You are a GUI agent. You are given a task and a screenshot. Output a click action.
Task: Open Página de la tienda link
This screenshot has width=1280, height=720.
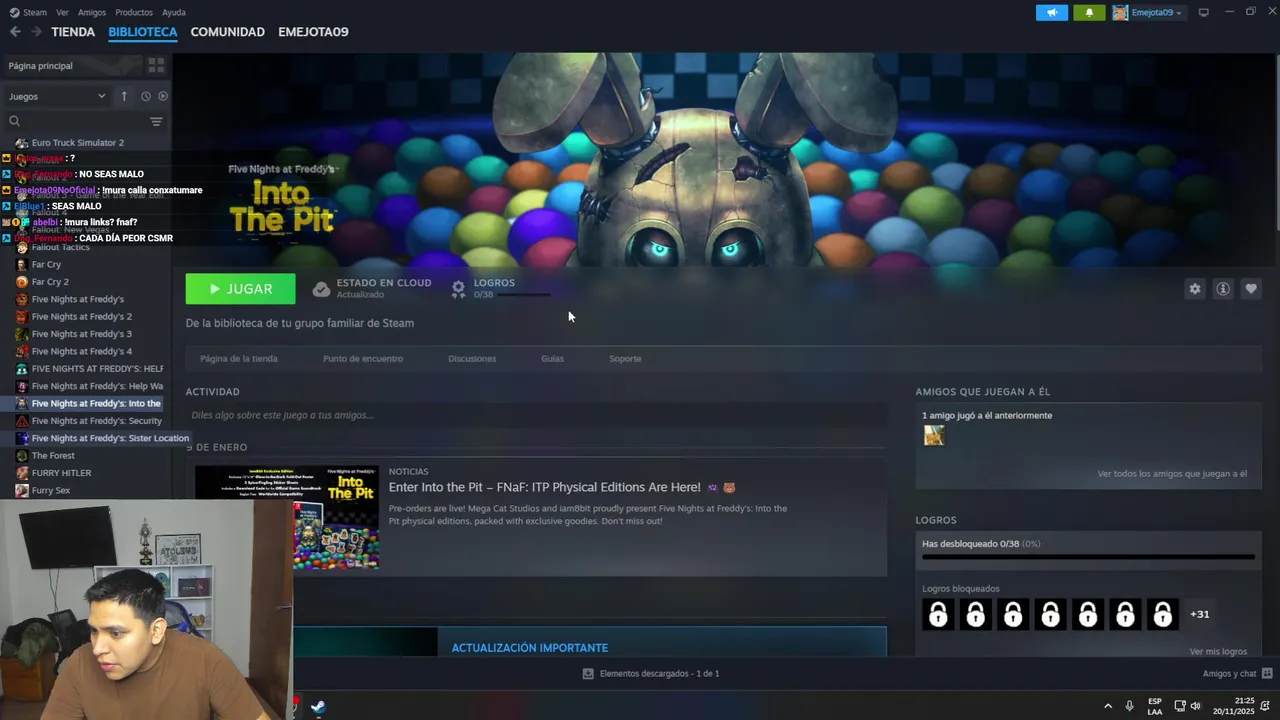[x=239, y=358]
